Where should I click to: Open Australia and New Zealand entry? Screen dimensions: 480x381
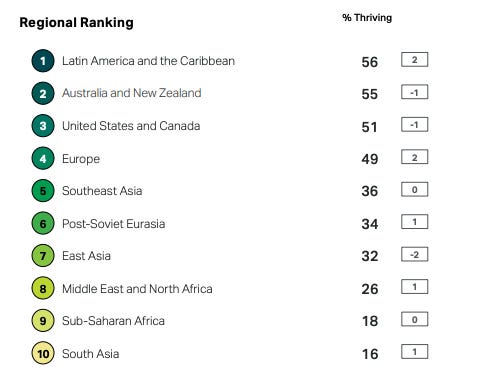pyautogui.click(x=132, y=93)
